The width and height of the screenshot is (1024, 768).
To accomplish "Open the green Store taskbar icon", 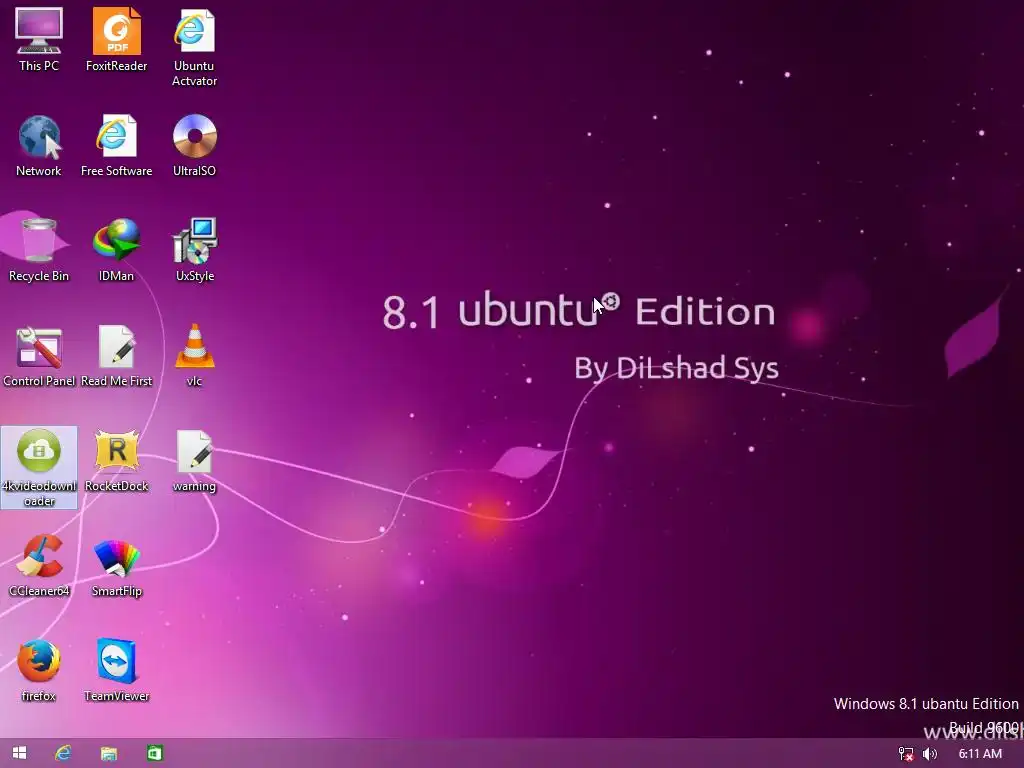I will pos(154,753).
